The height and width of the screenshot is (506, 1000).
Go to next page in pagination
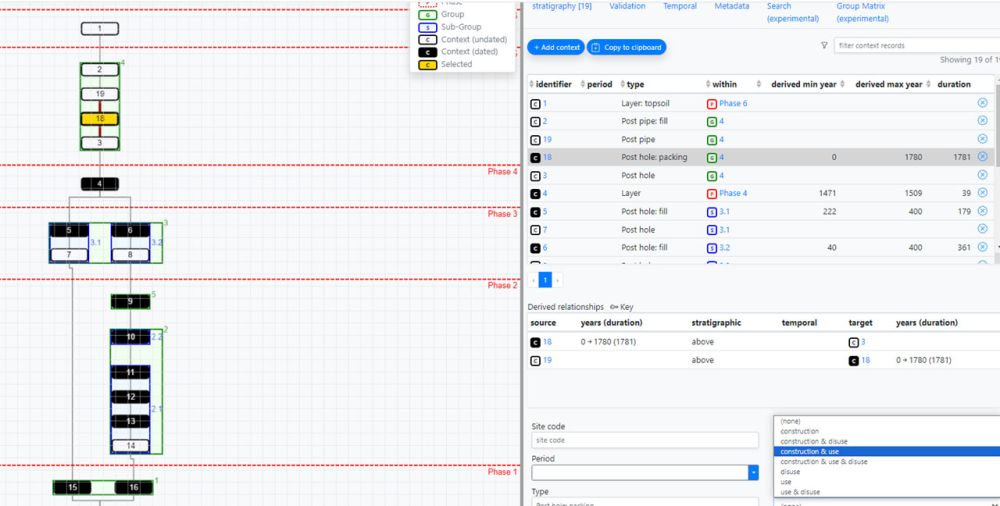[x=557, y=280]
